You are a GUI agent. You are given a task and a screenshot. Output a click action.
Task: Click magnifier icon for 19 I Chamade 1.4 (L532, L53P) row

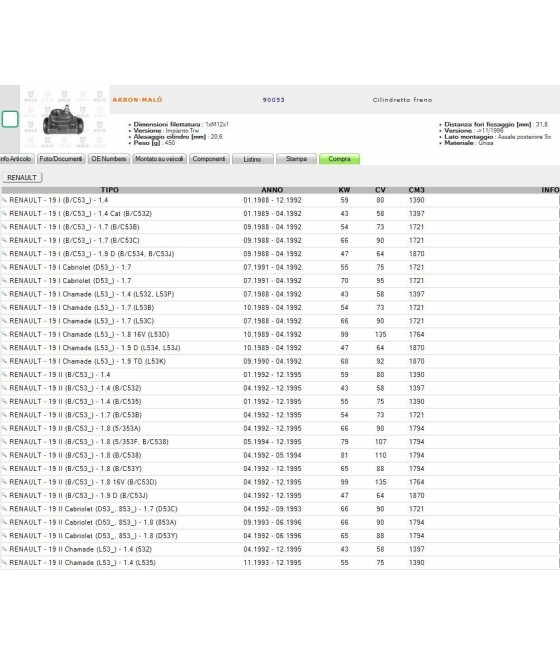click(4, 294)
